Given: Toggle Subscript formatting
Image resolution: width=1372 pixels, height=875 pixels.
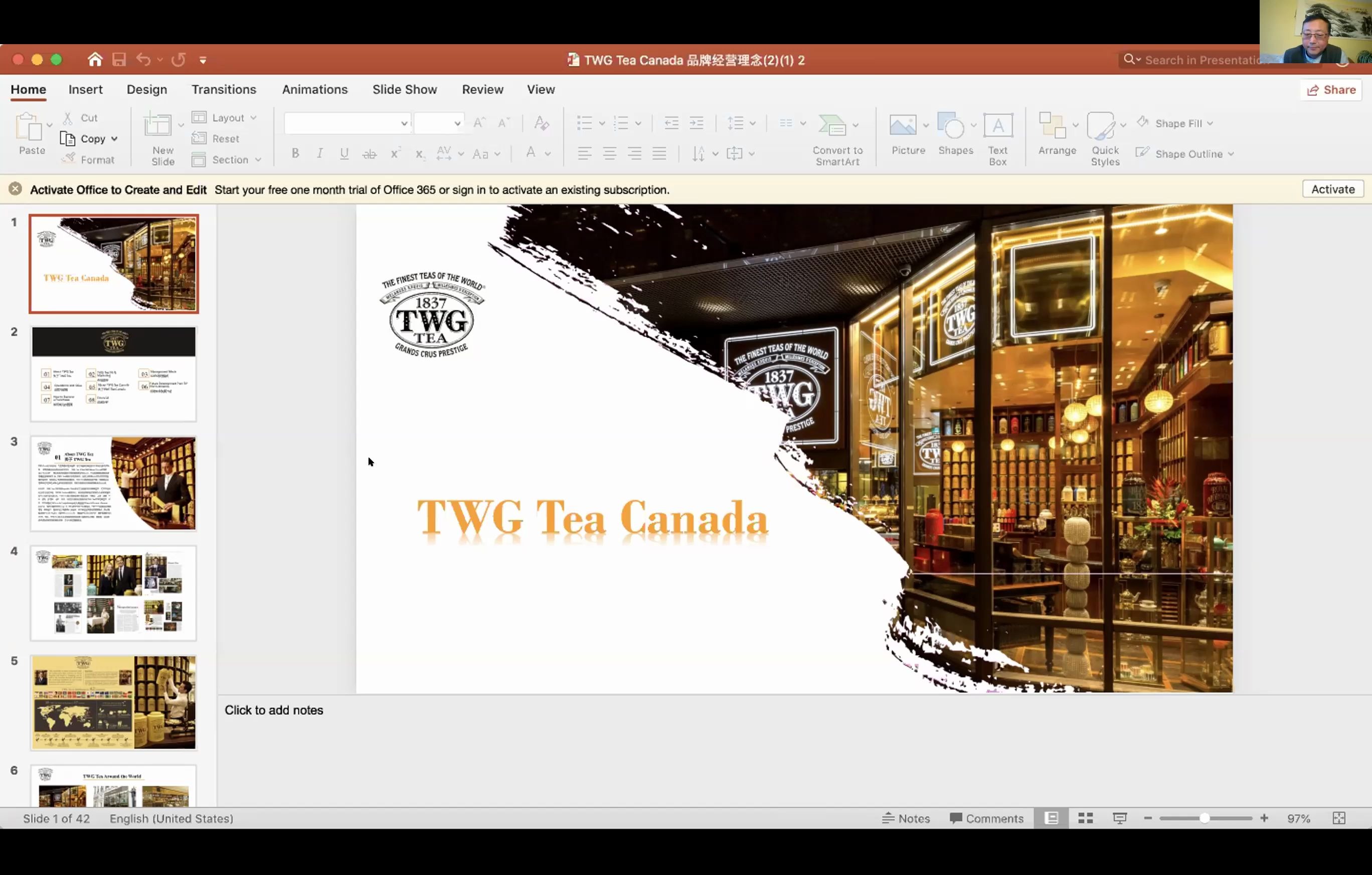Looking at the screenshot, I should tap(420, 154).
